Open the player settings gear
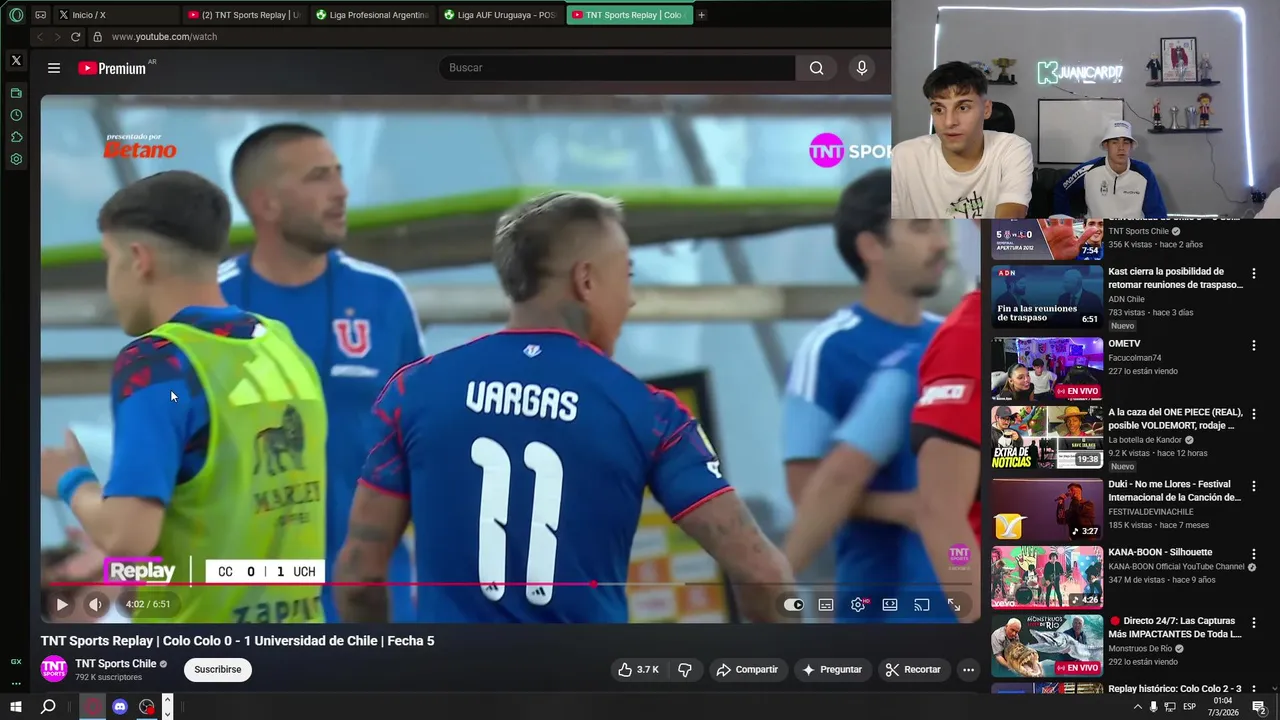This screenshot has height=720, width=1280. coord(858,605)
